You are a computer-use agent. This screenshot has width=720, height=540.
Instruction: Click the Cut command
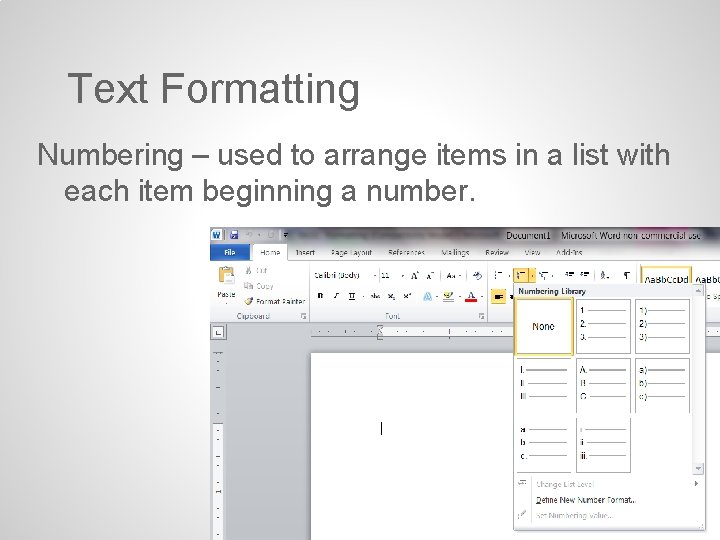(x=256, y=270)
